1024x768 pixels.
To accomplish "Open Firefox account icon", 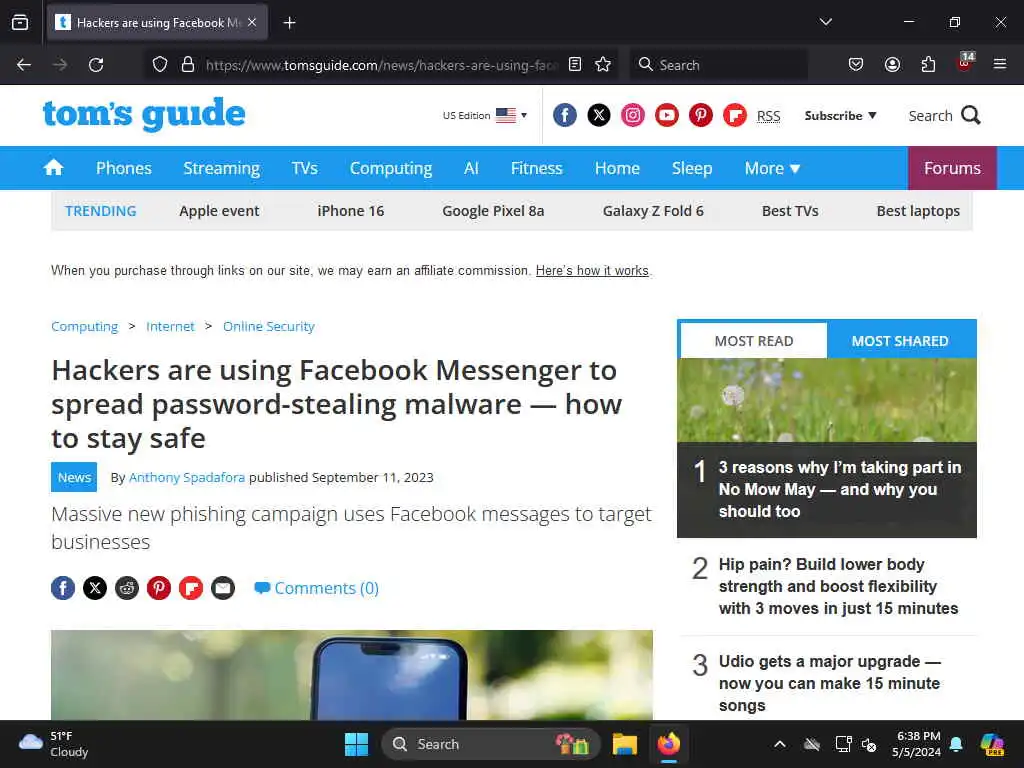I will (892, 64).
